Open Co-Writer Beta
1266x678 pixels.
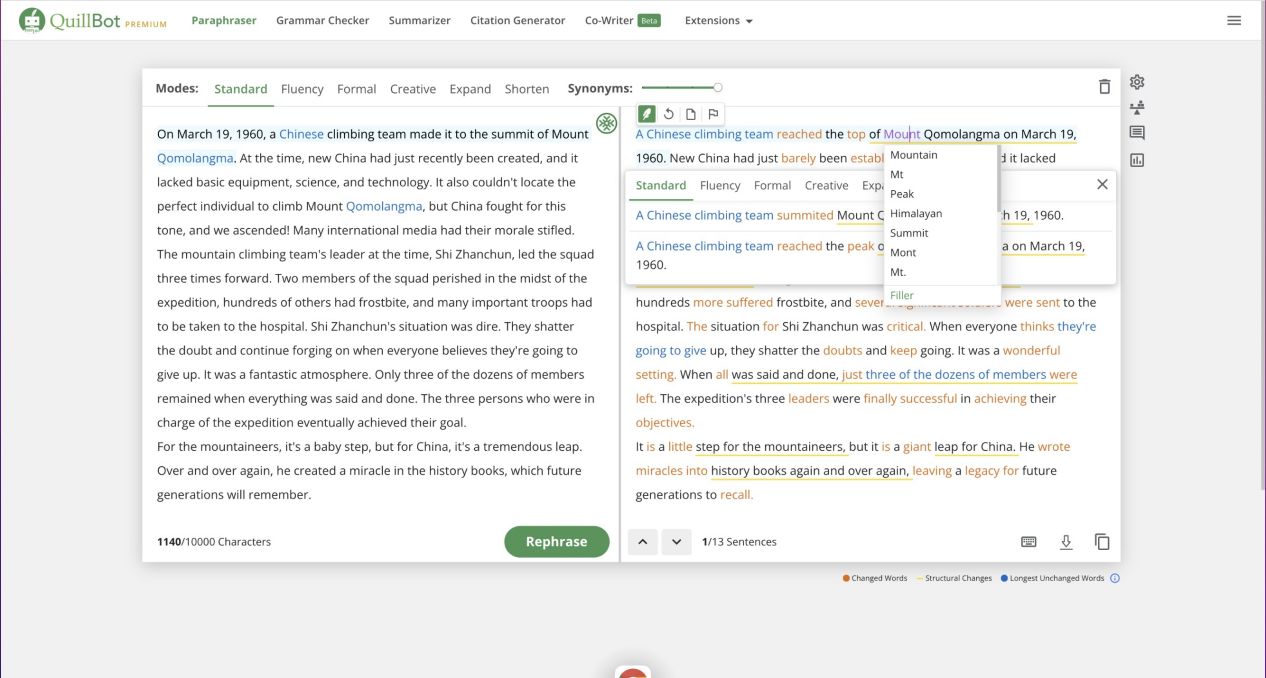coord(622,20)
